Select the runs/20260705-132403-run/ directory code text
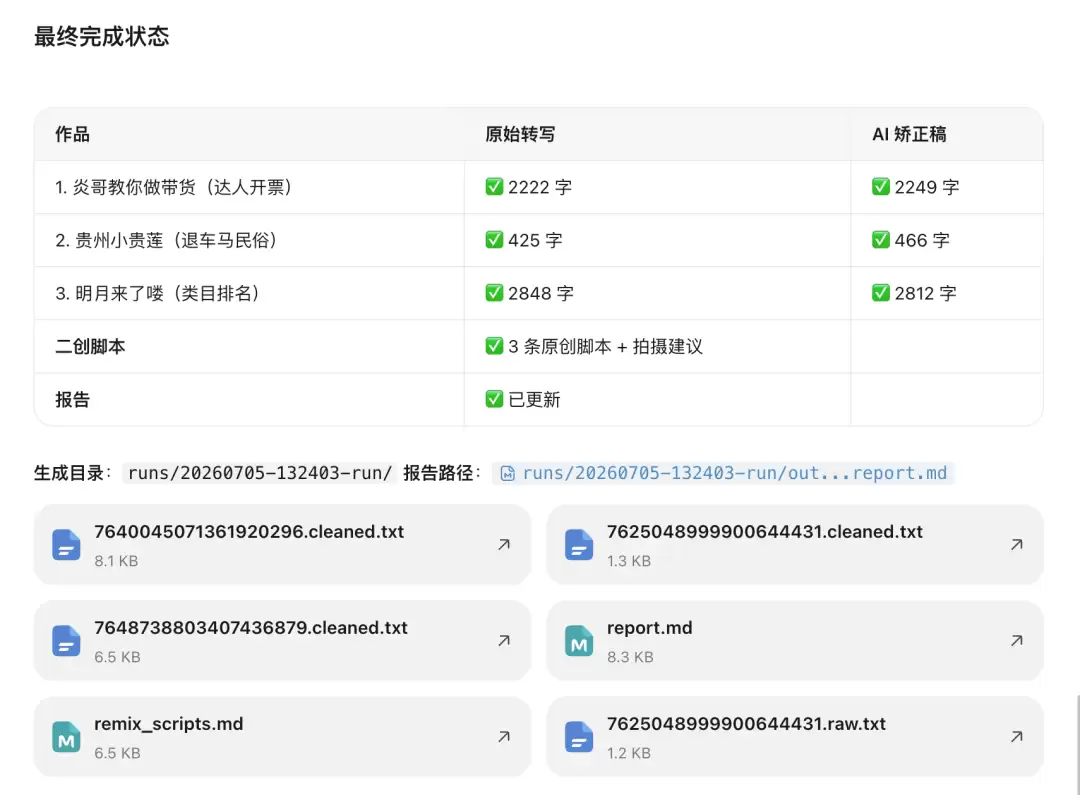Image resolution: width=1080 pixels, height=795 pixels. pyautogui.click(x=260, y=473)
